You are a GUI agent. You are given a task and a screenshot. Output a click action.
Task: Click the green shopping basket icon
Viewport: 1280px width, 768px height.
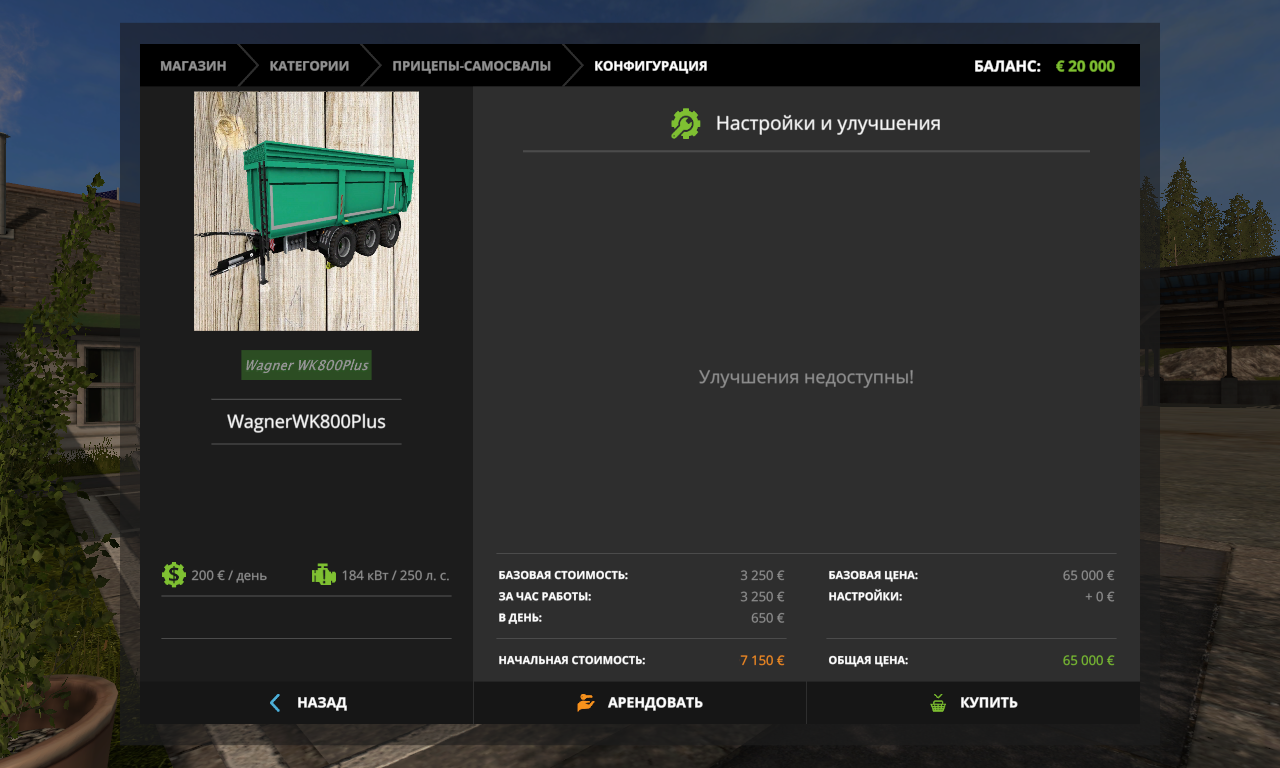938,703
